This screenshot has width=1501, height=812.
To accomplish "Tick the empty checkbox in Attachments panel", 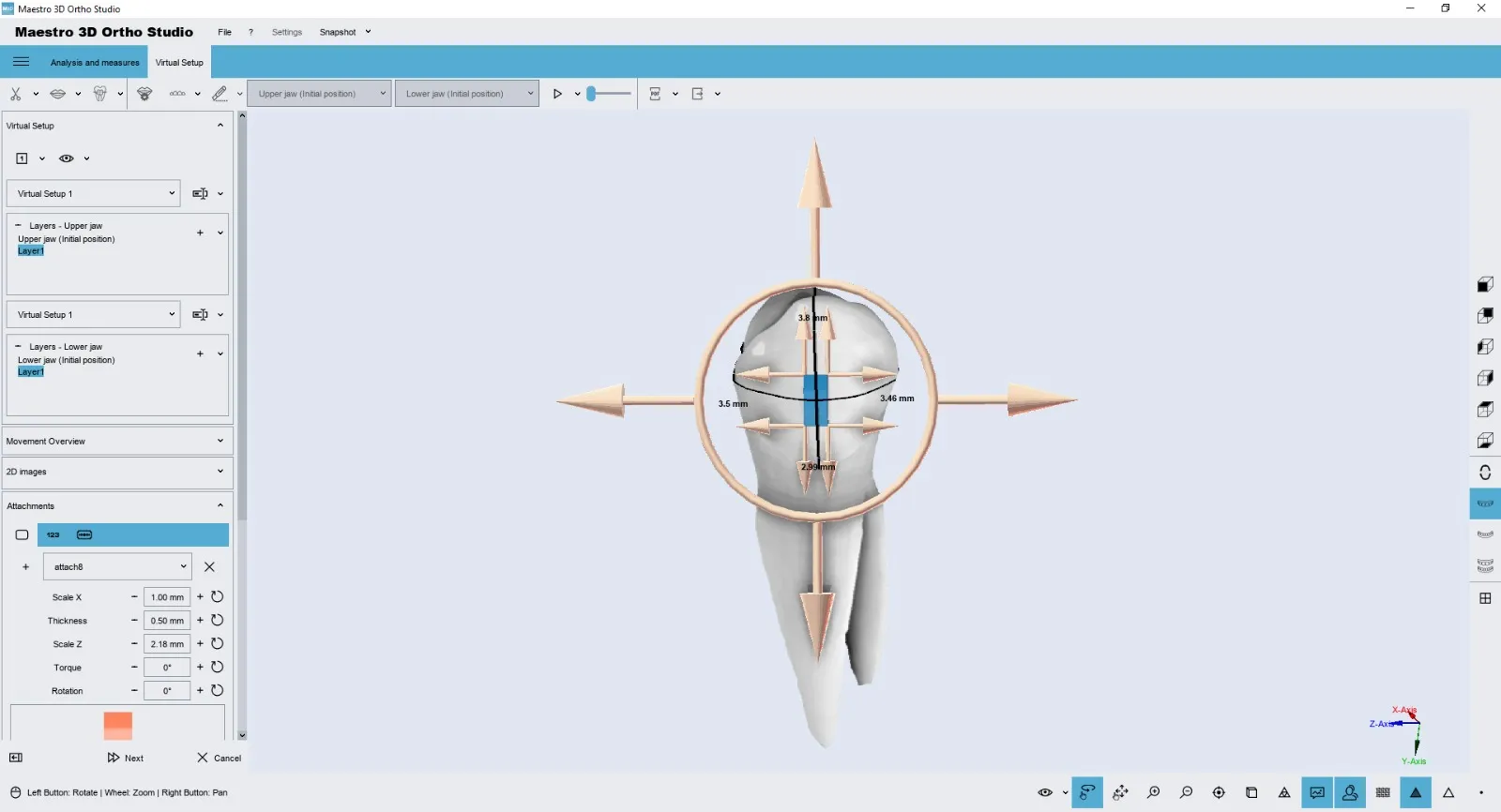I will pyautogui.click(x=23, y=535).
